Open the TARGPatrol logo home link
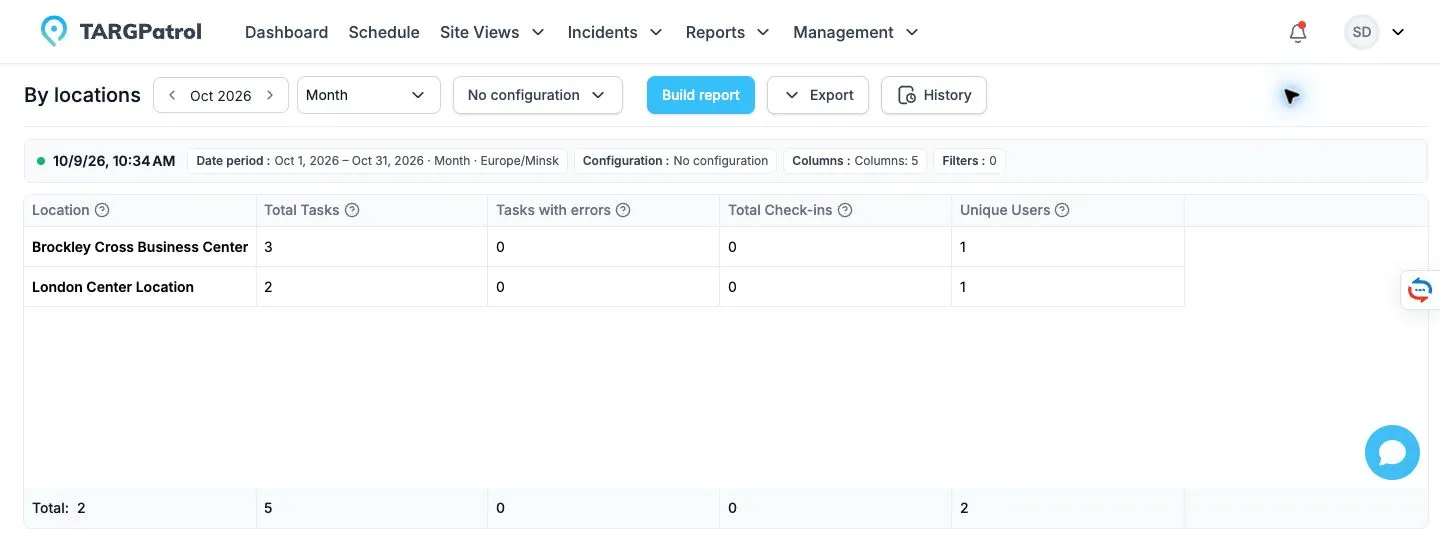The height and width of the screenshot is (540, 1440). (x=121, y=32)
